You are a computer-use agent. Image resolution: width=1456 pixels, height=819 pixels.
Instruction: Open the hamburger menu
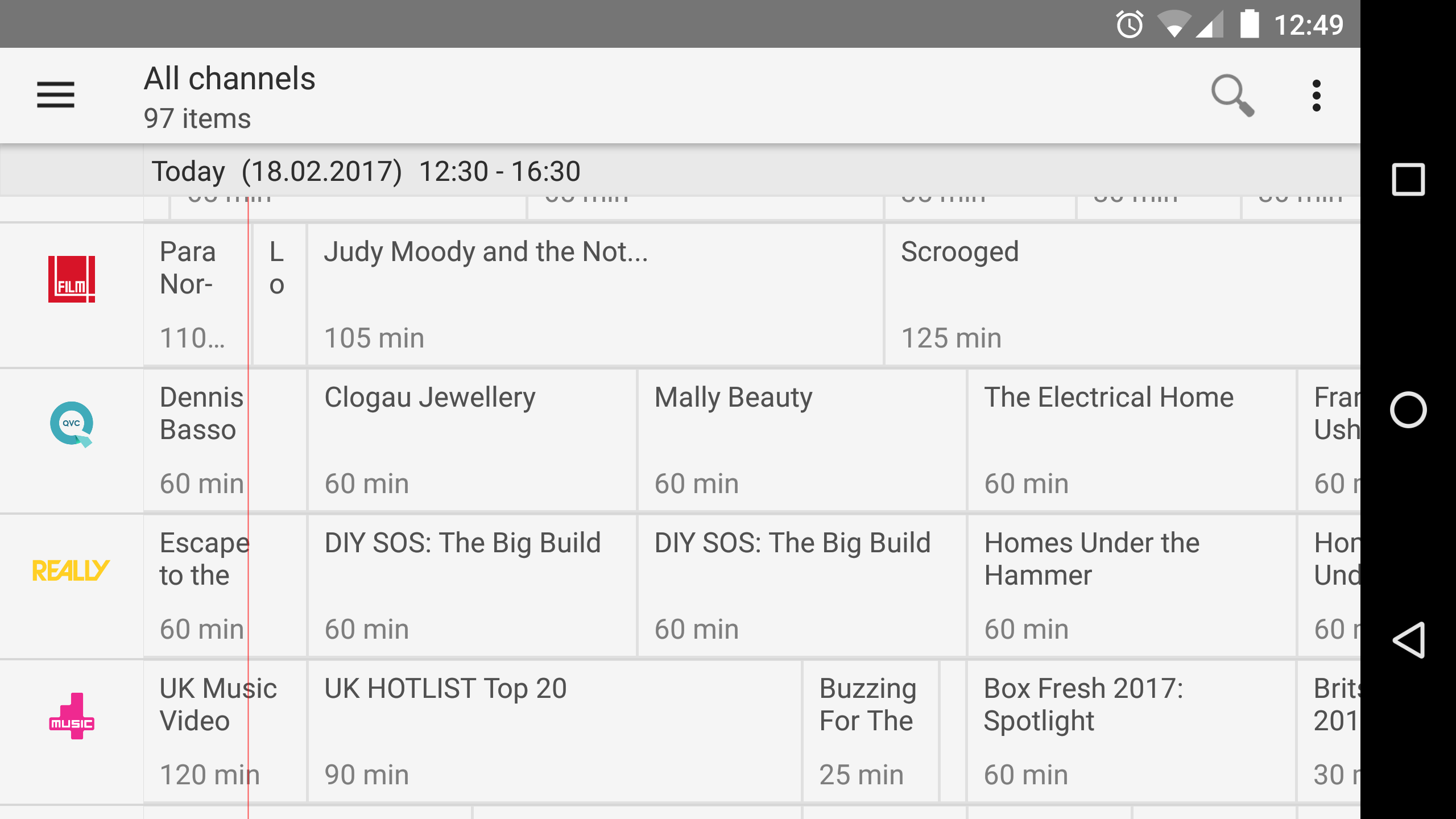tap(55, 94)
